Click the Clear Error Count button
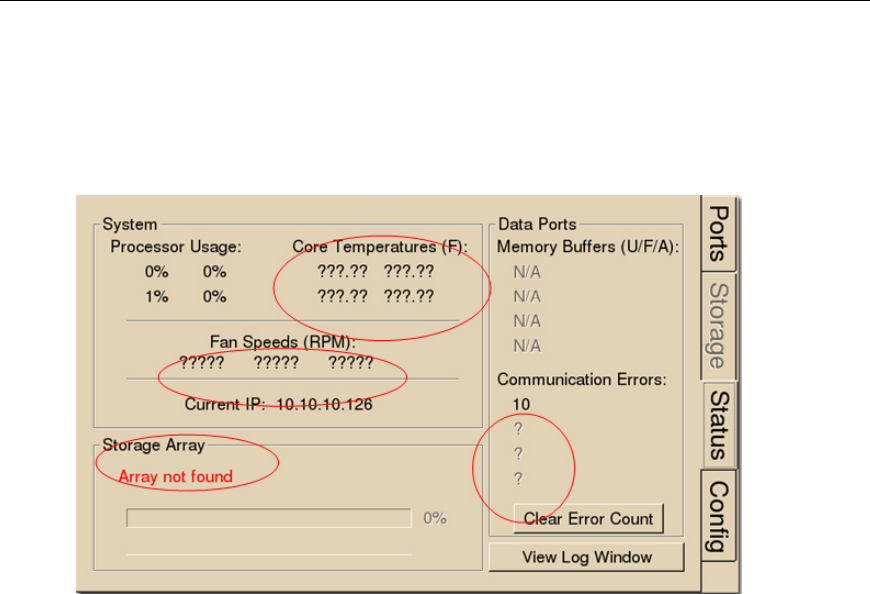Image resolution: width=870 pixels, height=594 pixels. click(588, 519)
